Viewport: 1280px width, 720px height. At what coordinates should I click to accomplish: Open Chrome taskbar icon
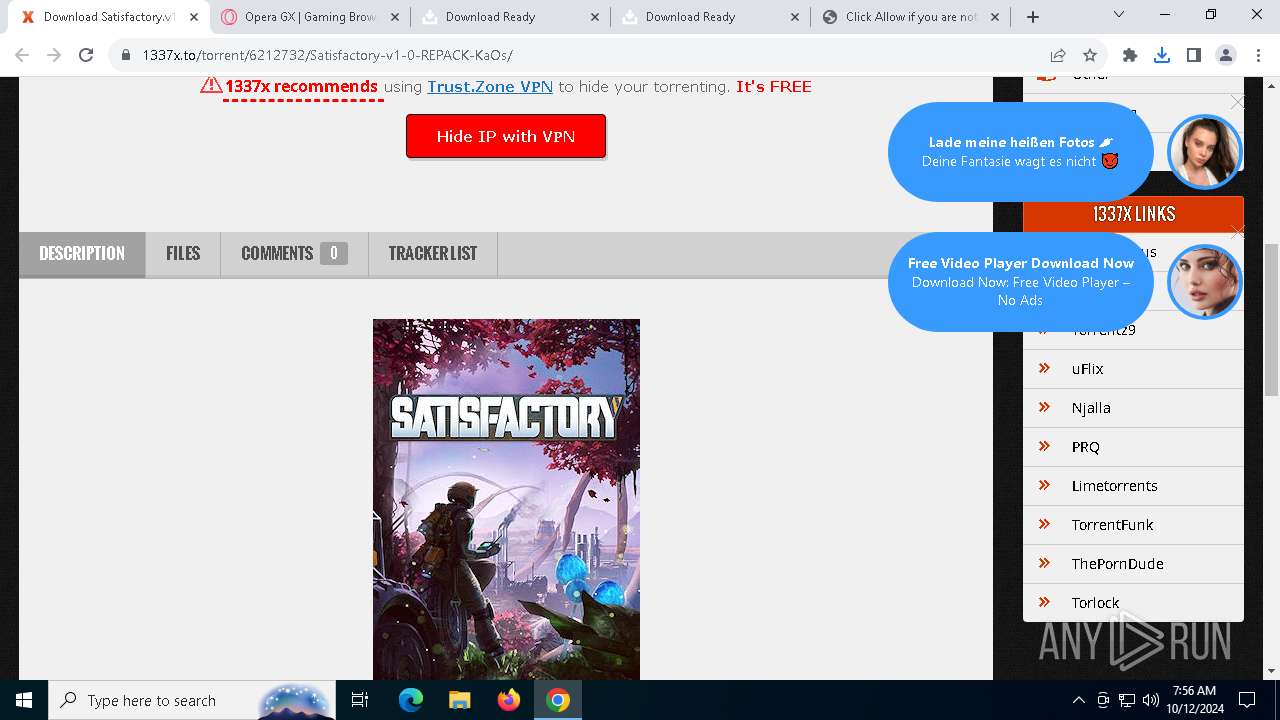558,700
